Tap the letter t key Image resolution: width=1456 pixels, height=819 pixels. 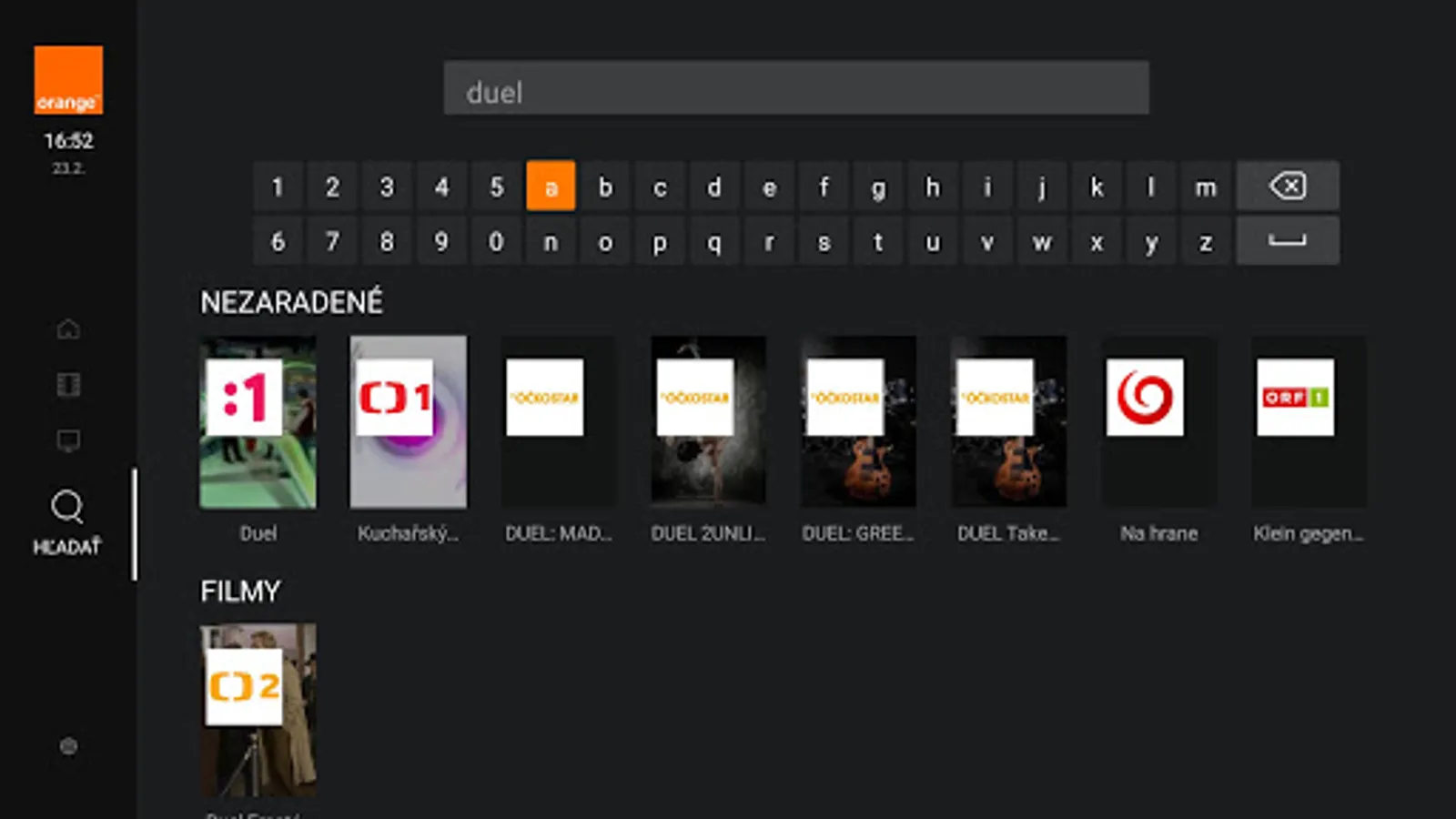[x=878, y=241]
